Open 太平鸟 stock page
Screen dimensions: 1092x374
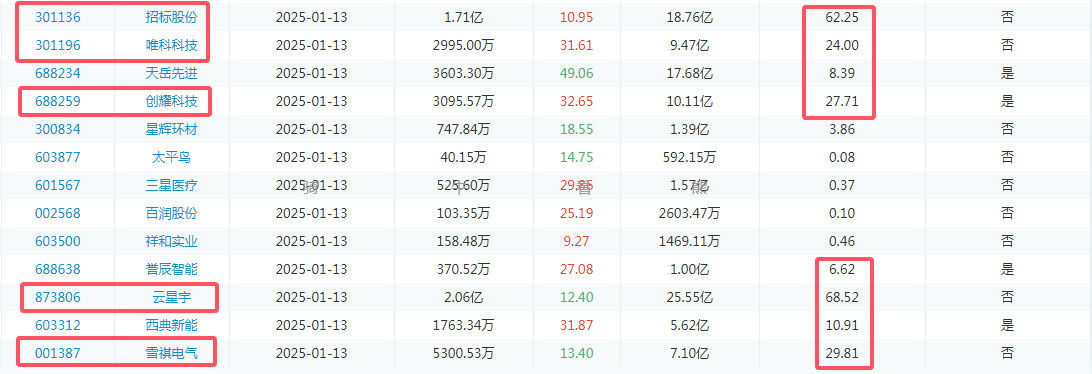171,157
